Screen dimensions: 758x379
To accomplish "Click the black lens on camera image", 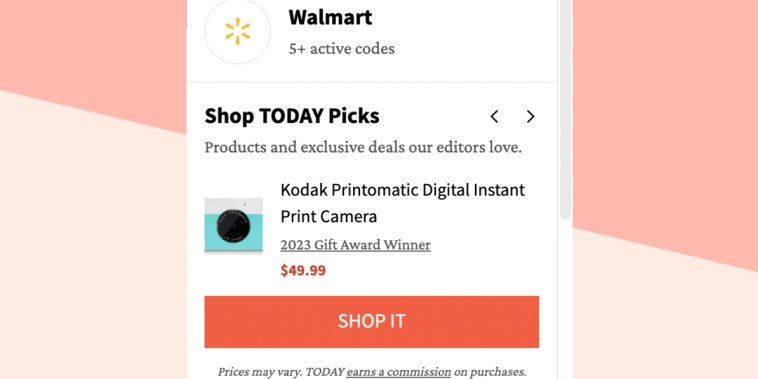I will (233, 226).
